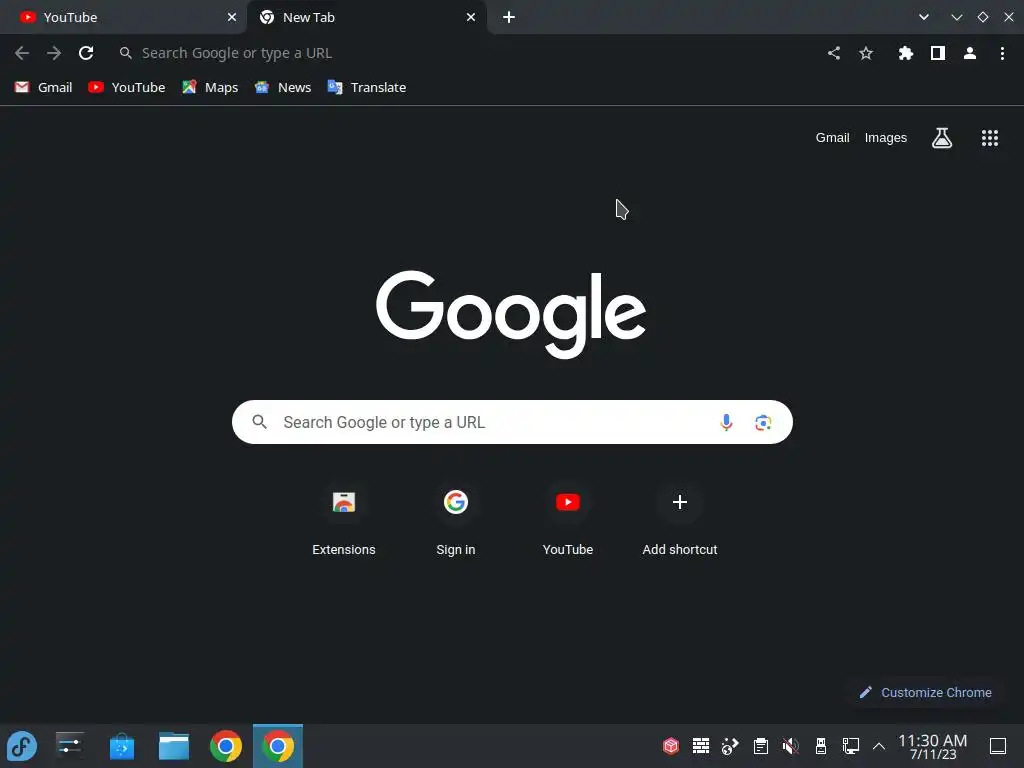Open Chrome's three-dot menu
The image size is (1024, 768).
pyautogui.click(x=1002, y=53)
